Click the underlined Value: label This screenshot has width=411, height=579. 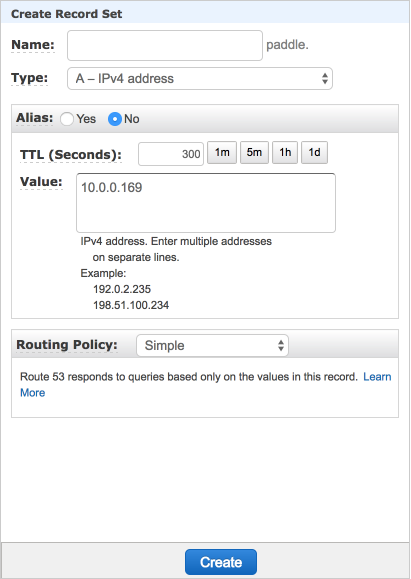click(41, 182)
